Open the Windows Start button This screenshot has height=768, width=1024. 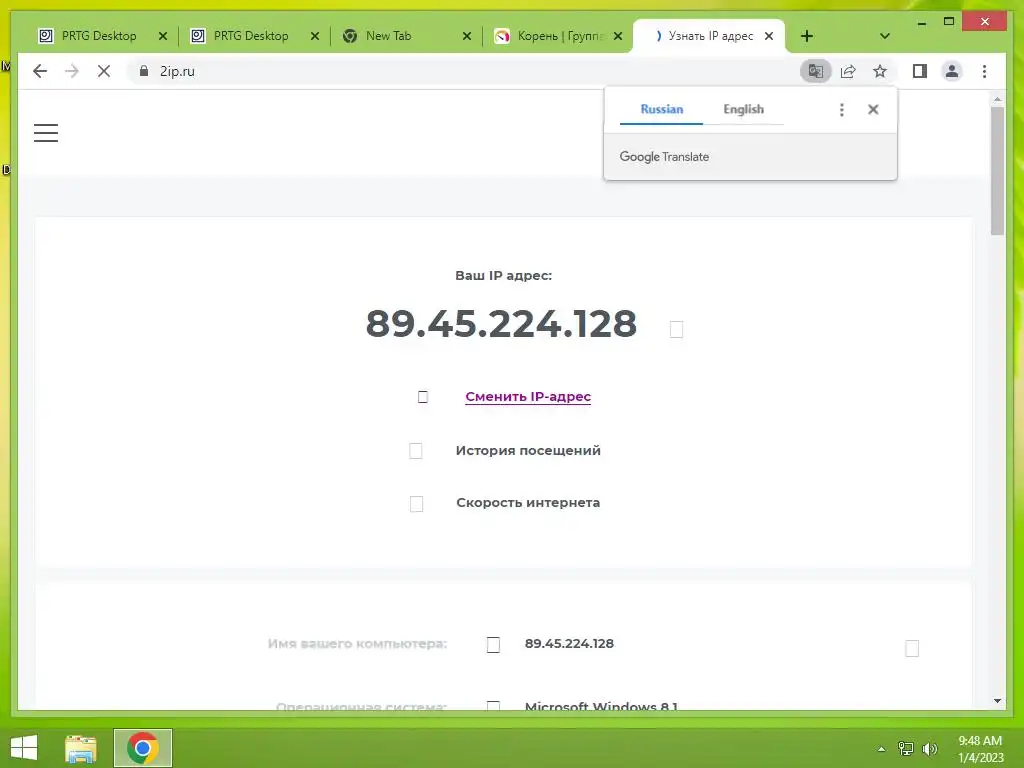[24, 748]
